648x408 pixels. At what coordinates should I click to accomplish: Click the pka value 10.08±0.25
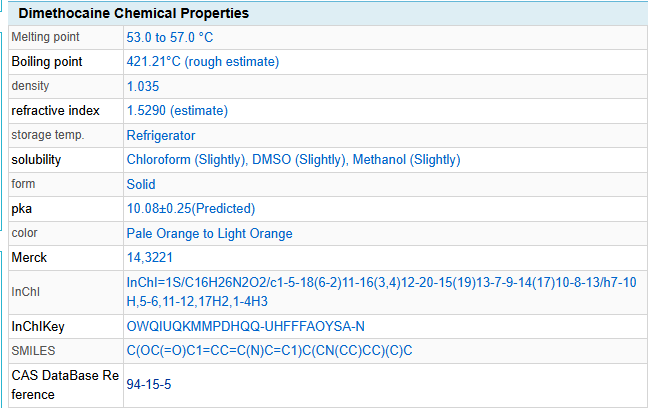[x=191, y=208]
